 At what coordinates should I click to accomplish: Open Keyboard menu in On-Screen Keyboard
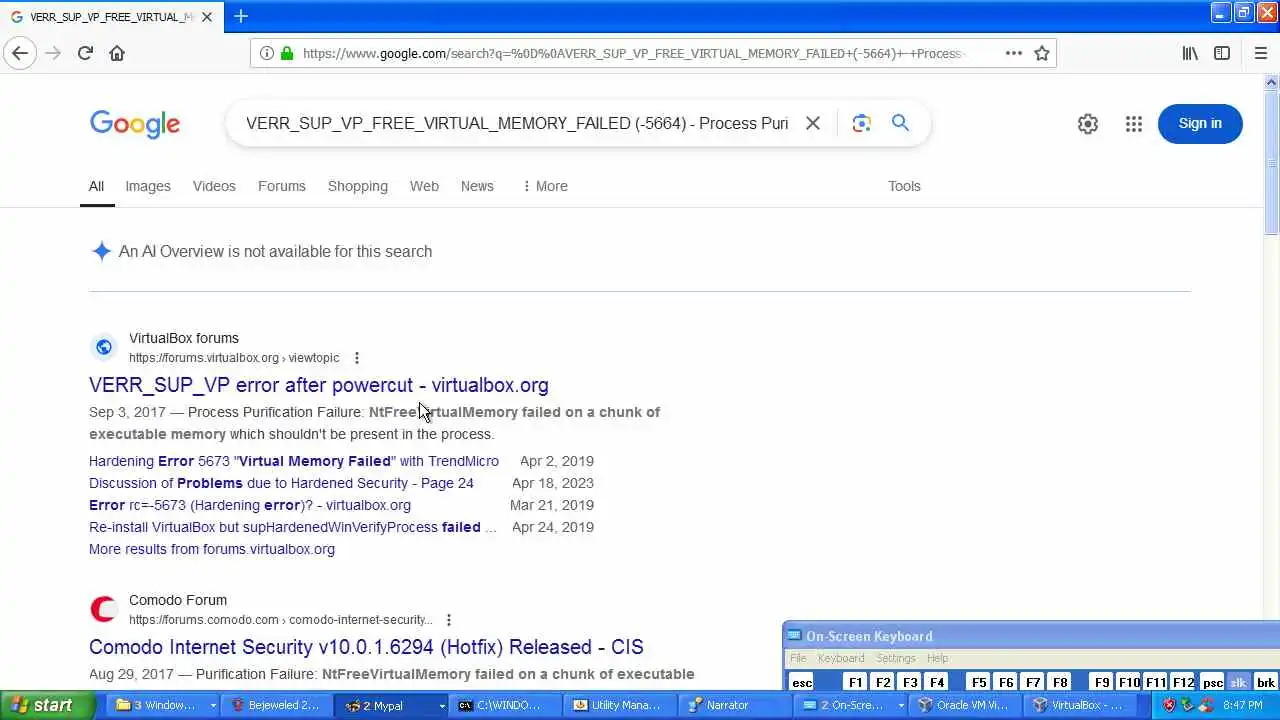tap(841, 658)
